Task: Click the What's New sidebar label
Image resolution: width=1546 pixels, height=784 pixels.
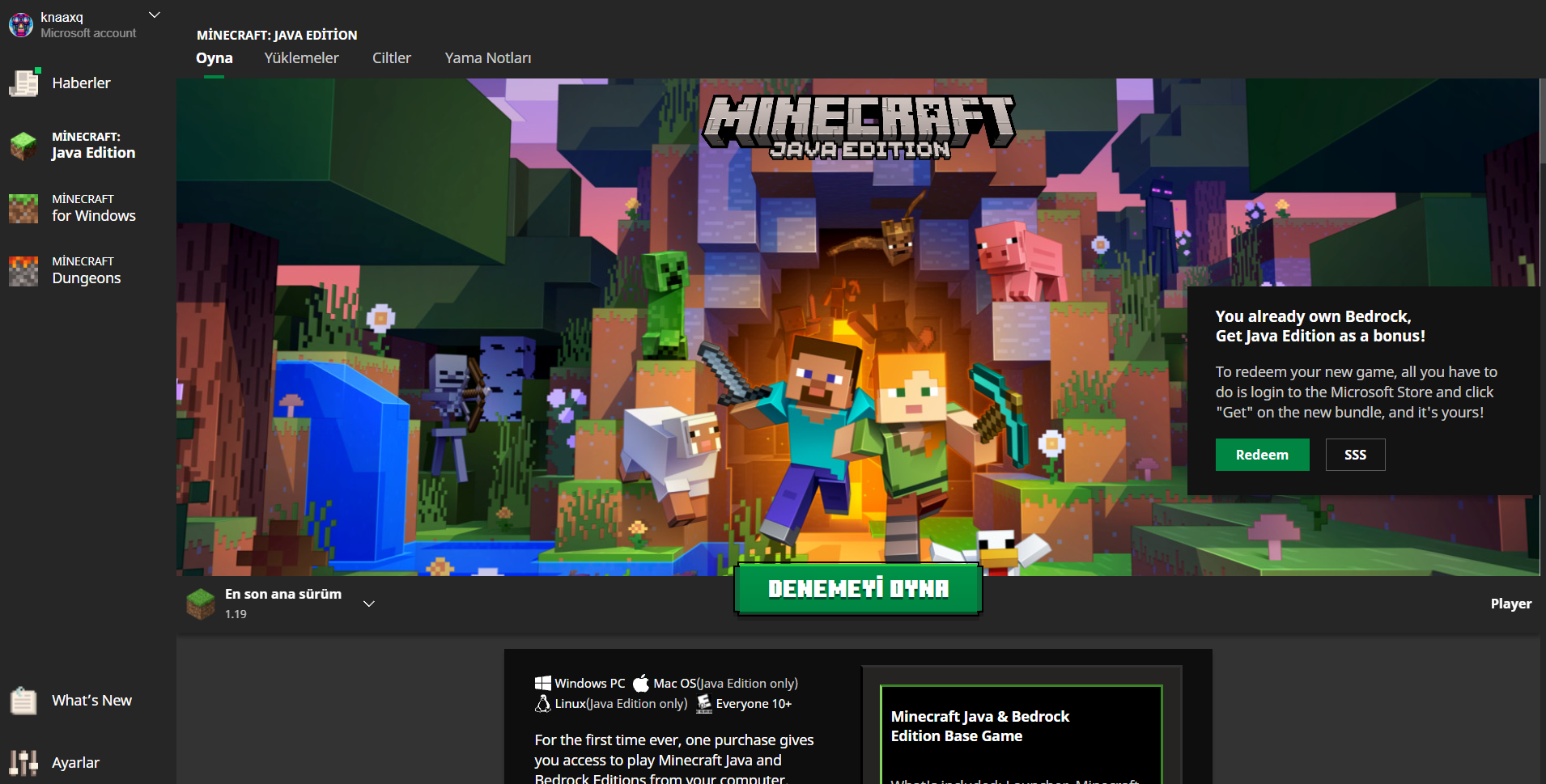Action: point(91,701)
